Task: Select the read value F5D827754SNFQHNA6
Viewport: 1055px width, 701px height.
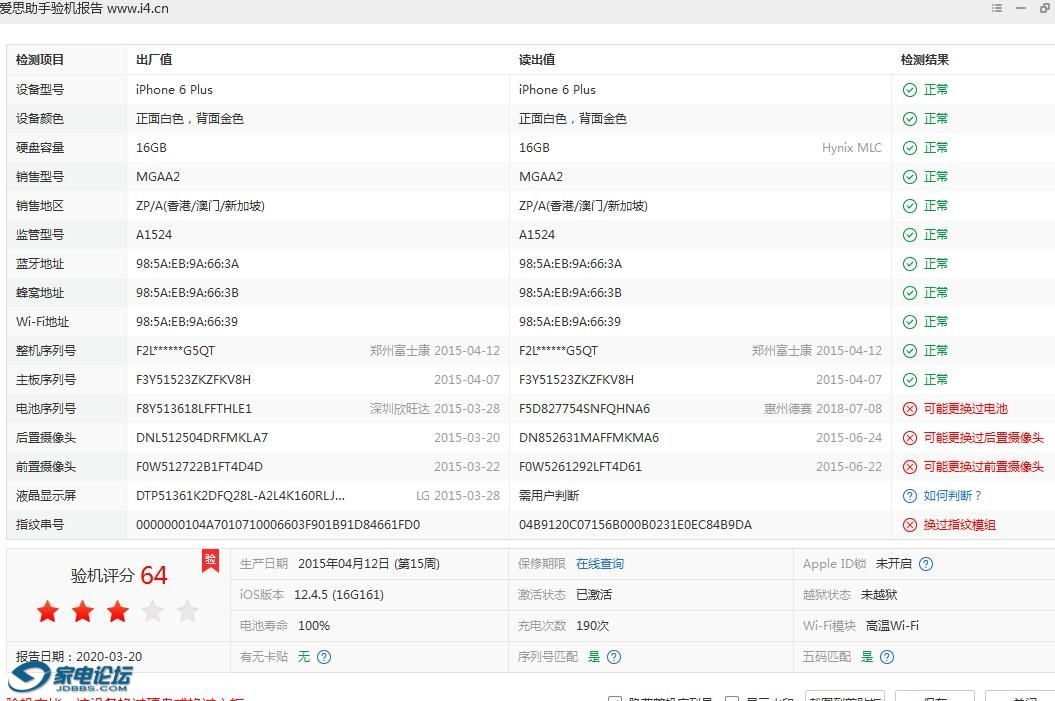Action: (584, 409)
